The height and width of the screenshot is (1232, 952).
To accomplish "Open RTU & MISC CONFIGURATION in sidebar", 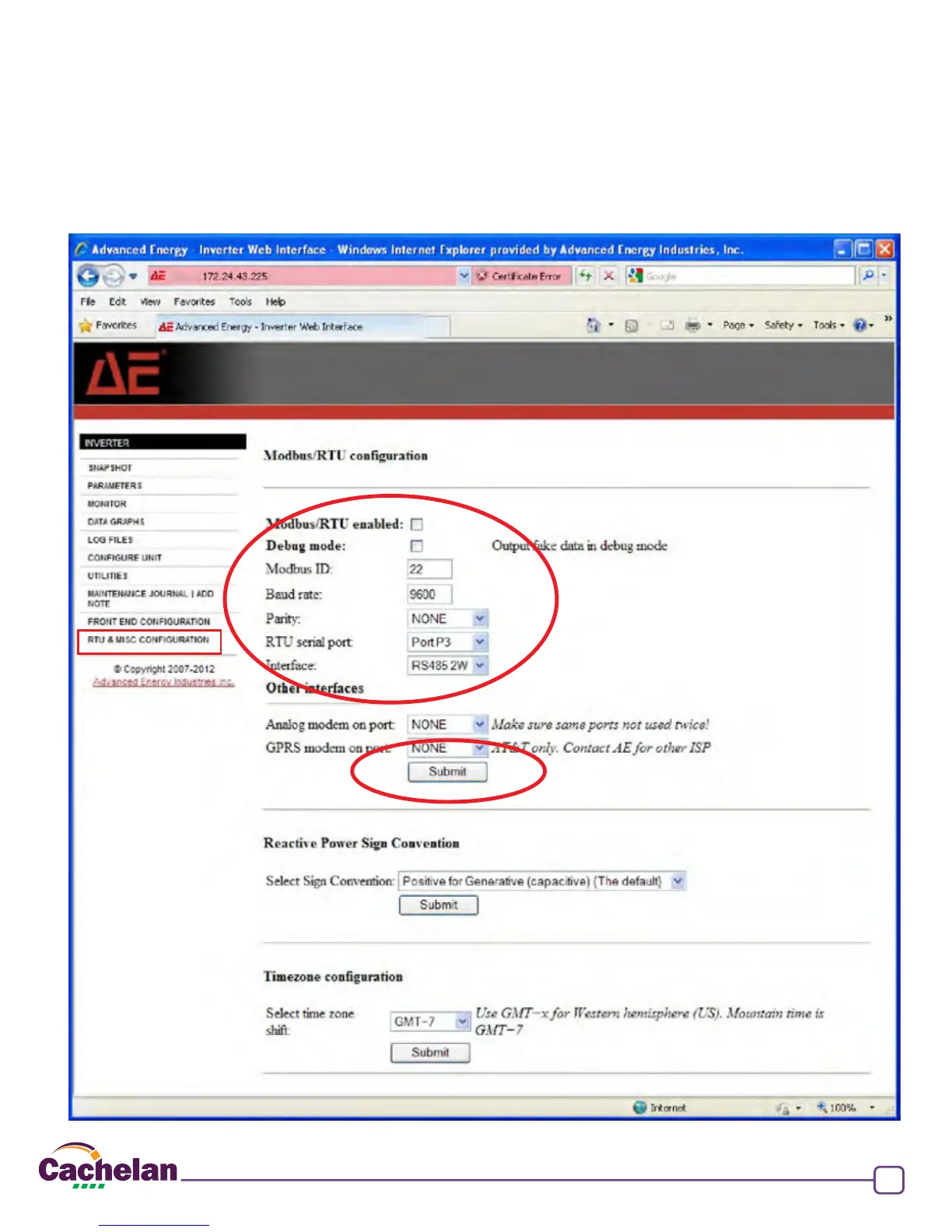I will [148, 639].
